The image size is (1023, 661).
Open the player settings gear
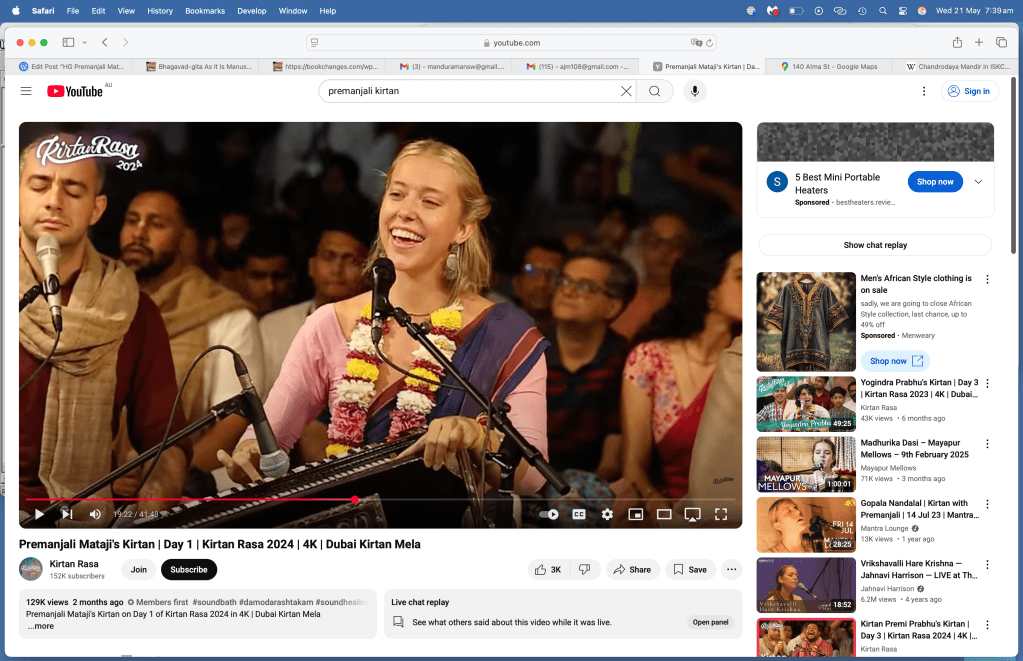pos(607,514)
